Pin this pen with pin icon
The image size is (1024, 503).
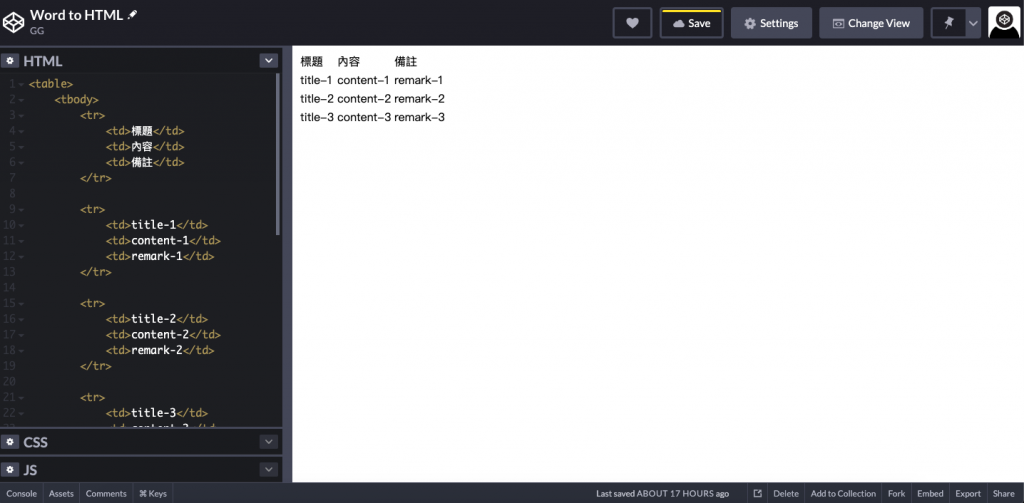(x=949, y=23)
